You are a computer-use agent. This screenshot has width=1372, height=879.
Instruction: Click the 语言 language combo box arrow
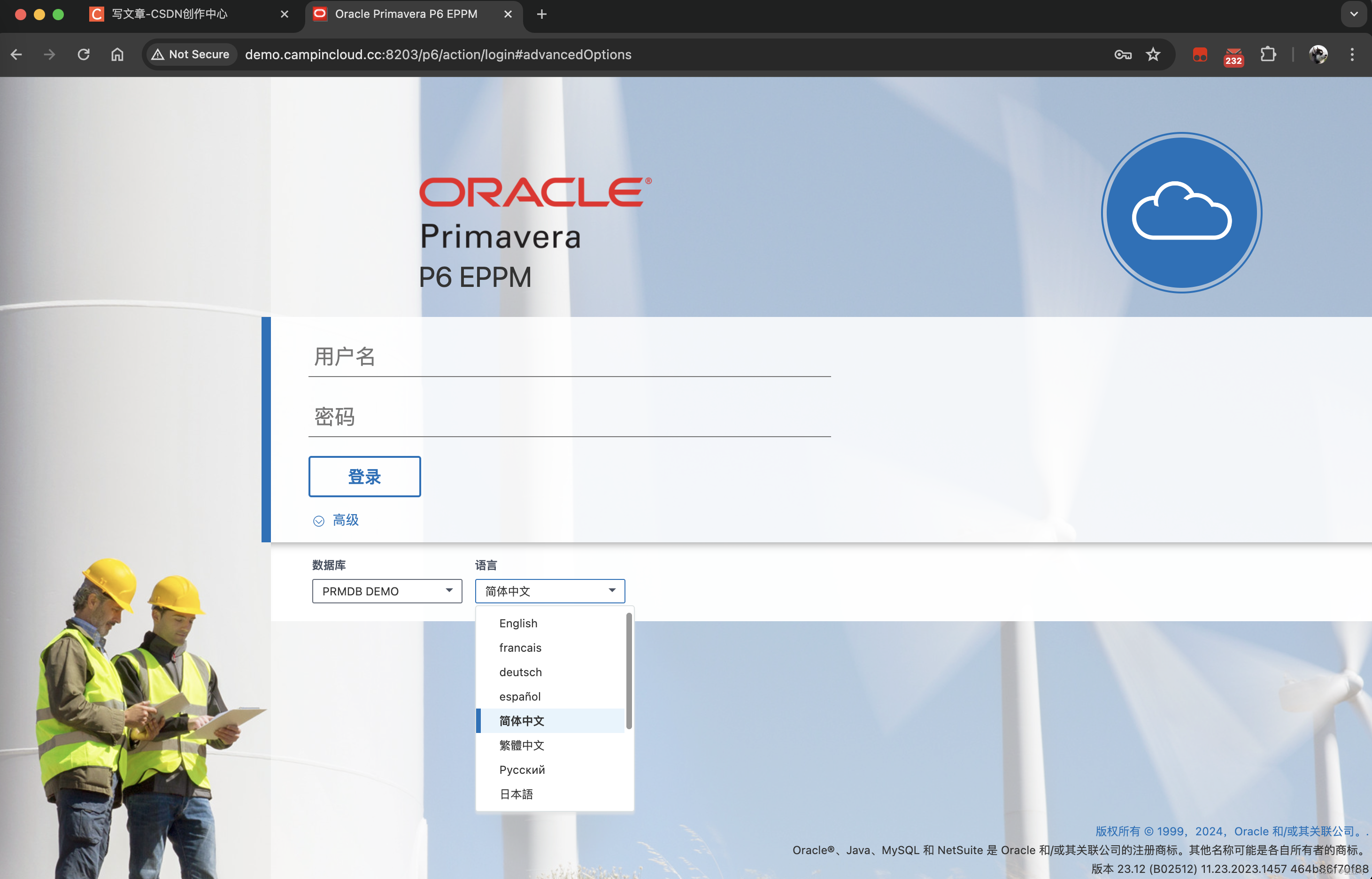point(612,591)
